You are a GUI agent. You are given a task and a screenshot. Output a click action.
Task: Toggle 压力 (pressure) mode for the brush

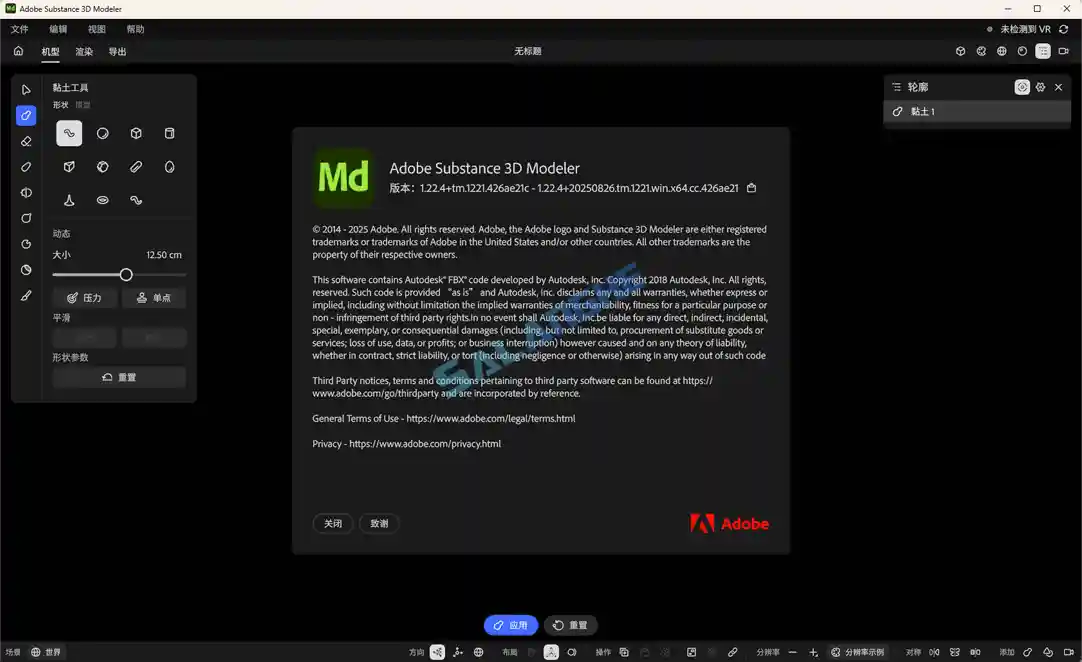coord(85,296)
